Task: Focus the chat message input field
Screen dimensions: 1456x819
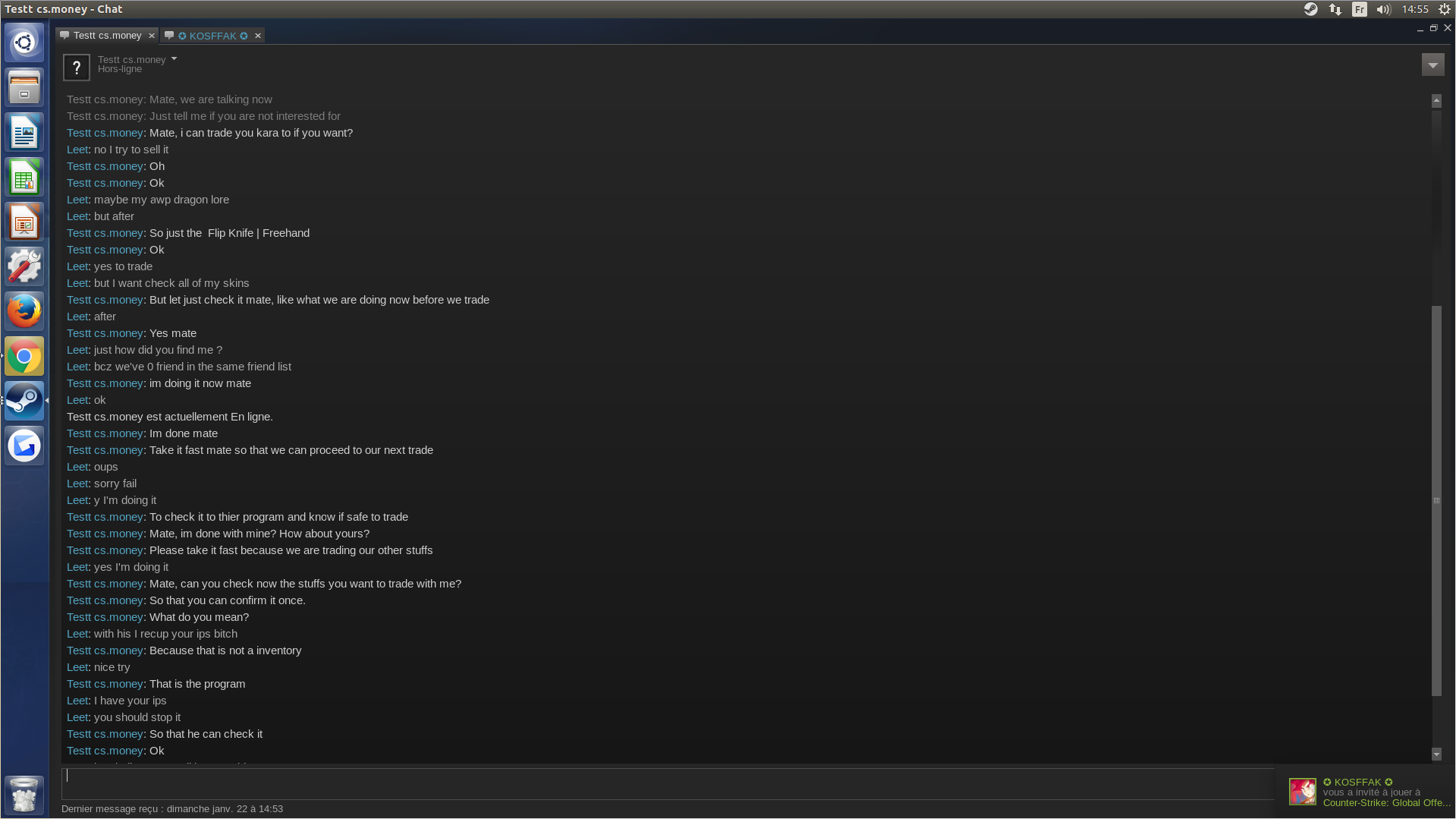Action: [668, 783]
